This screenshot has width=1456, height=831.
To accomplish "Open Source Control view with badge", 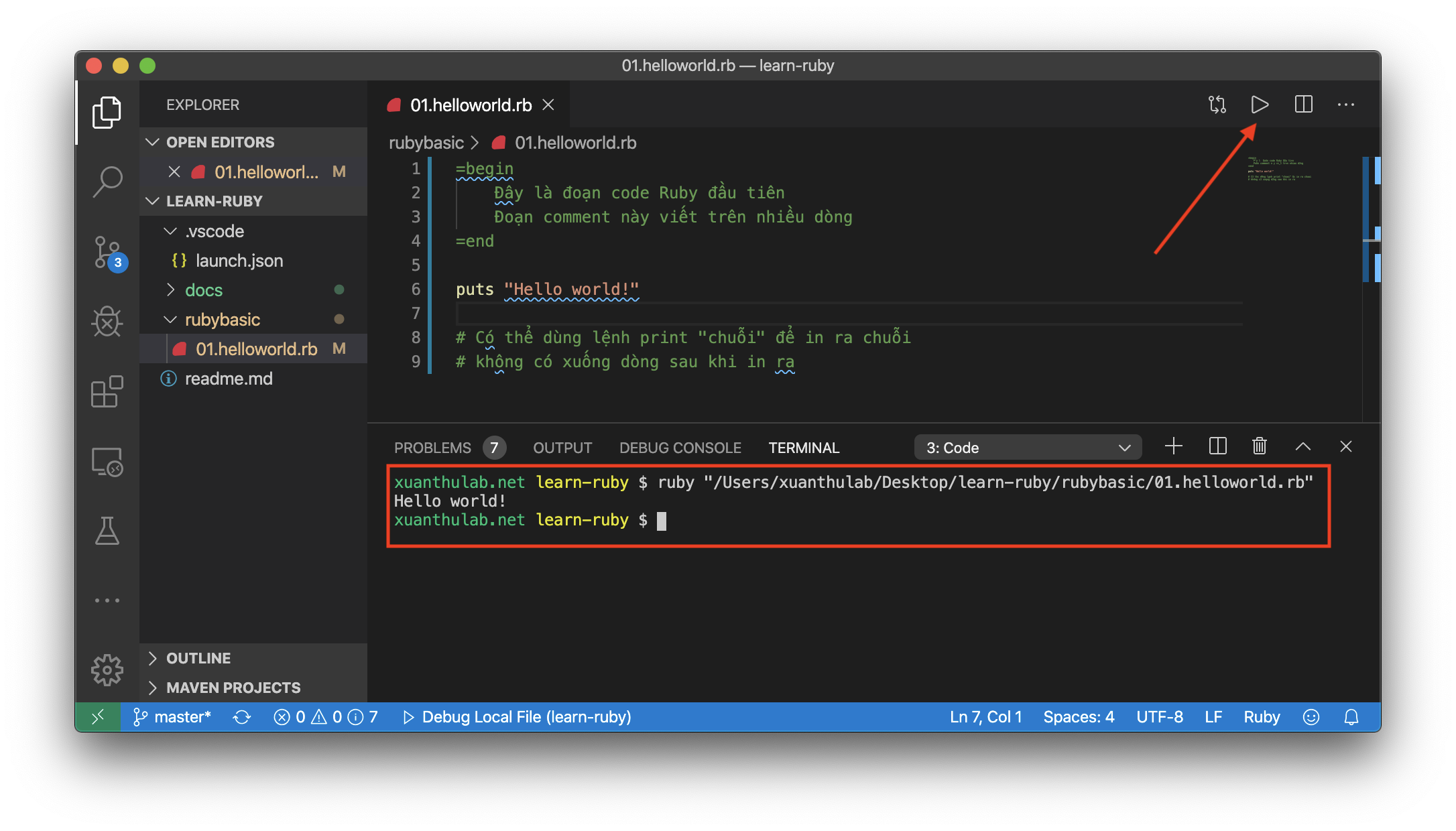I will pyautogui.click(x=107, y=253).
